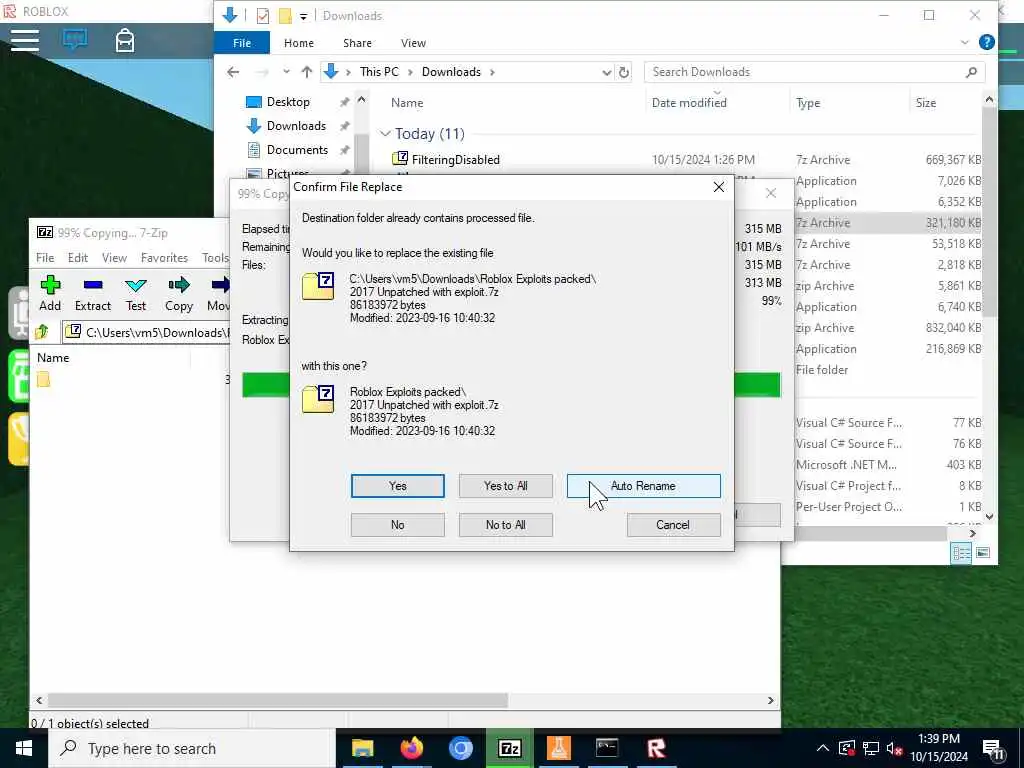Click the No to All button
This screenshot has height=768, width=1024.
tap(505, 525)
